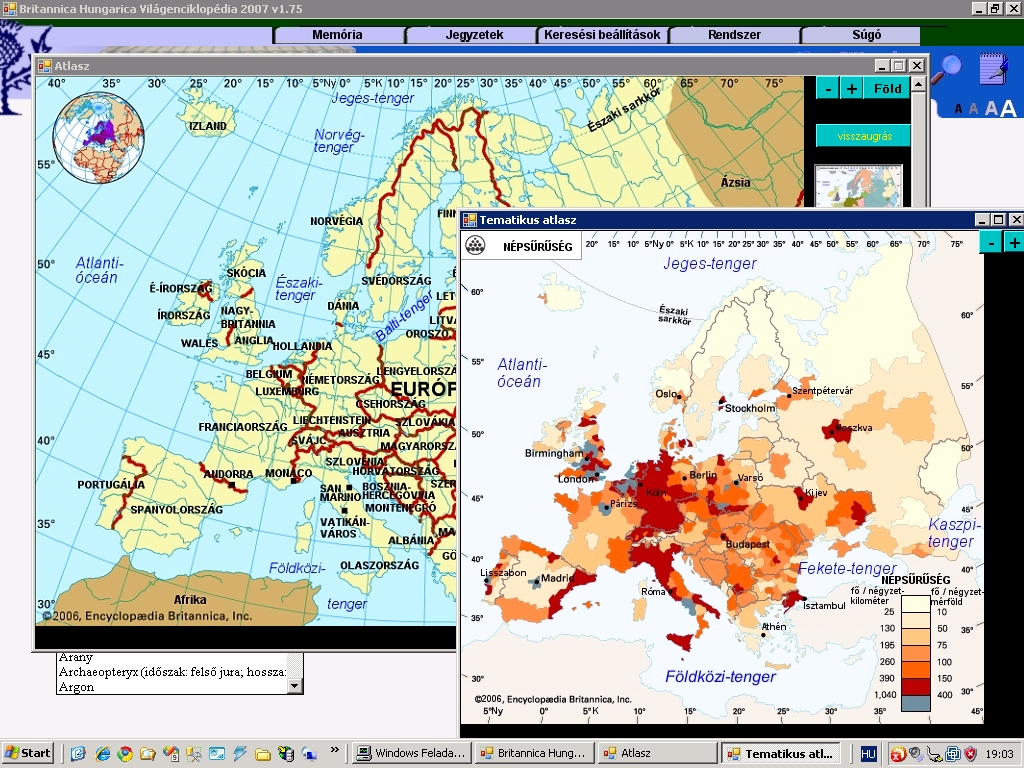Select the smallest black A font size

click(958, 109)
